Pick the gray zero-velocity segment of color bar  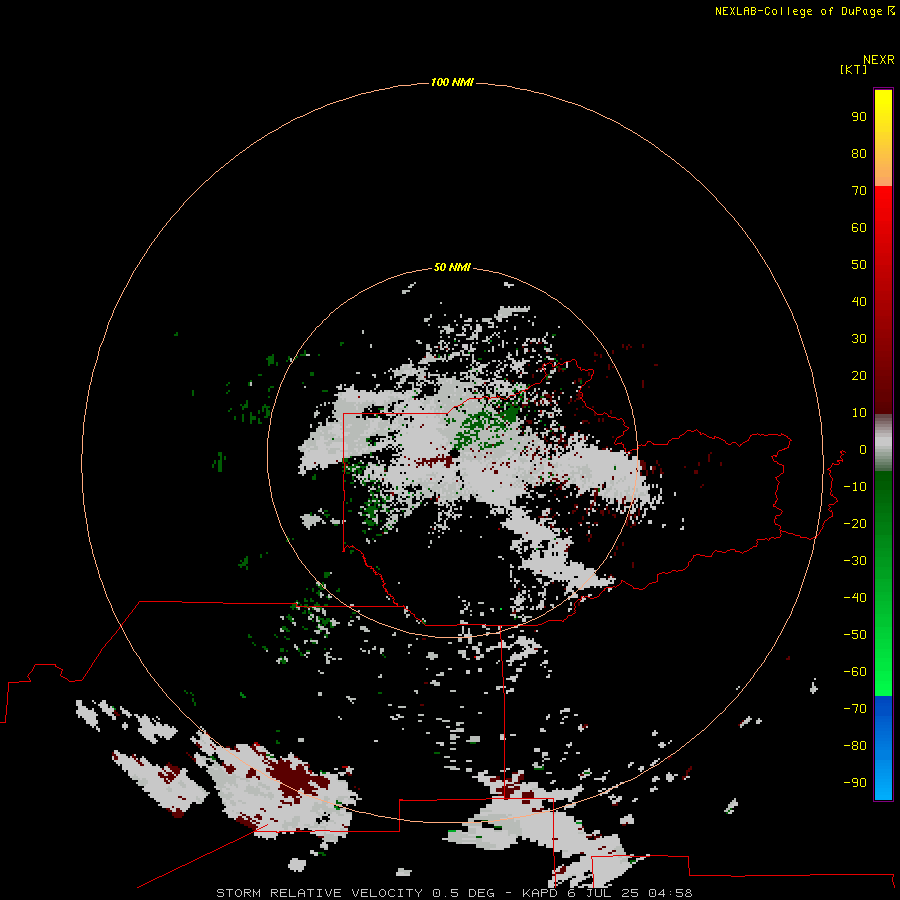[x=883, y=443]
